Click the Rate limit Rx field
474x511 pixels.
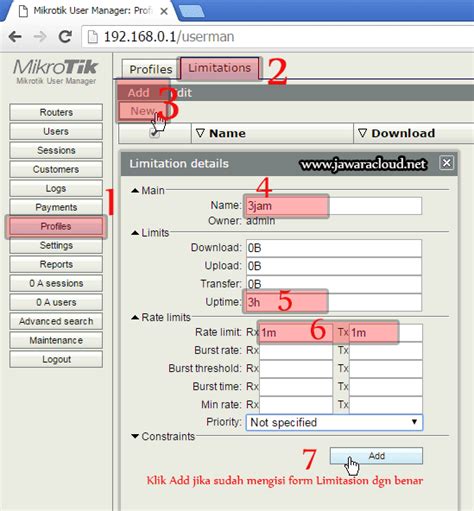(x=296, y=333)
